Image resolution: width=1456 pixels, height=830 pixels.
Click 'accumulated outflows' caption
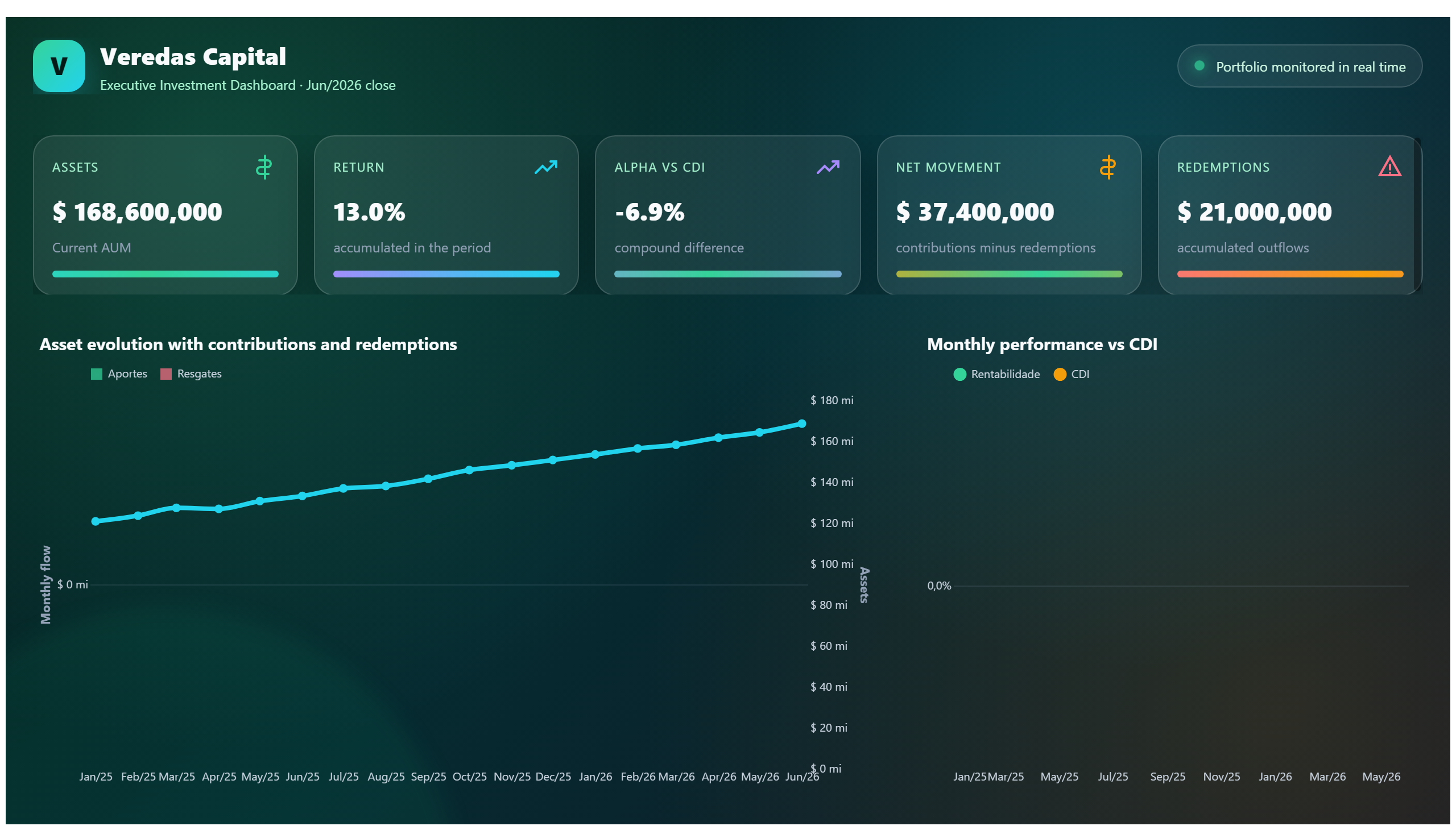pos(1243,247)
